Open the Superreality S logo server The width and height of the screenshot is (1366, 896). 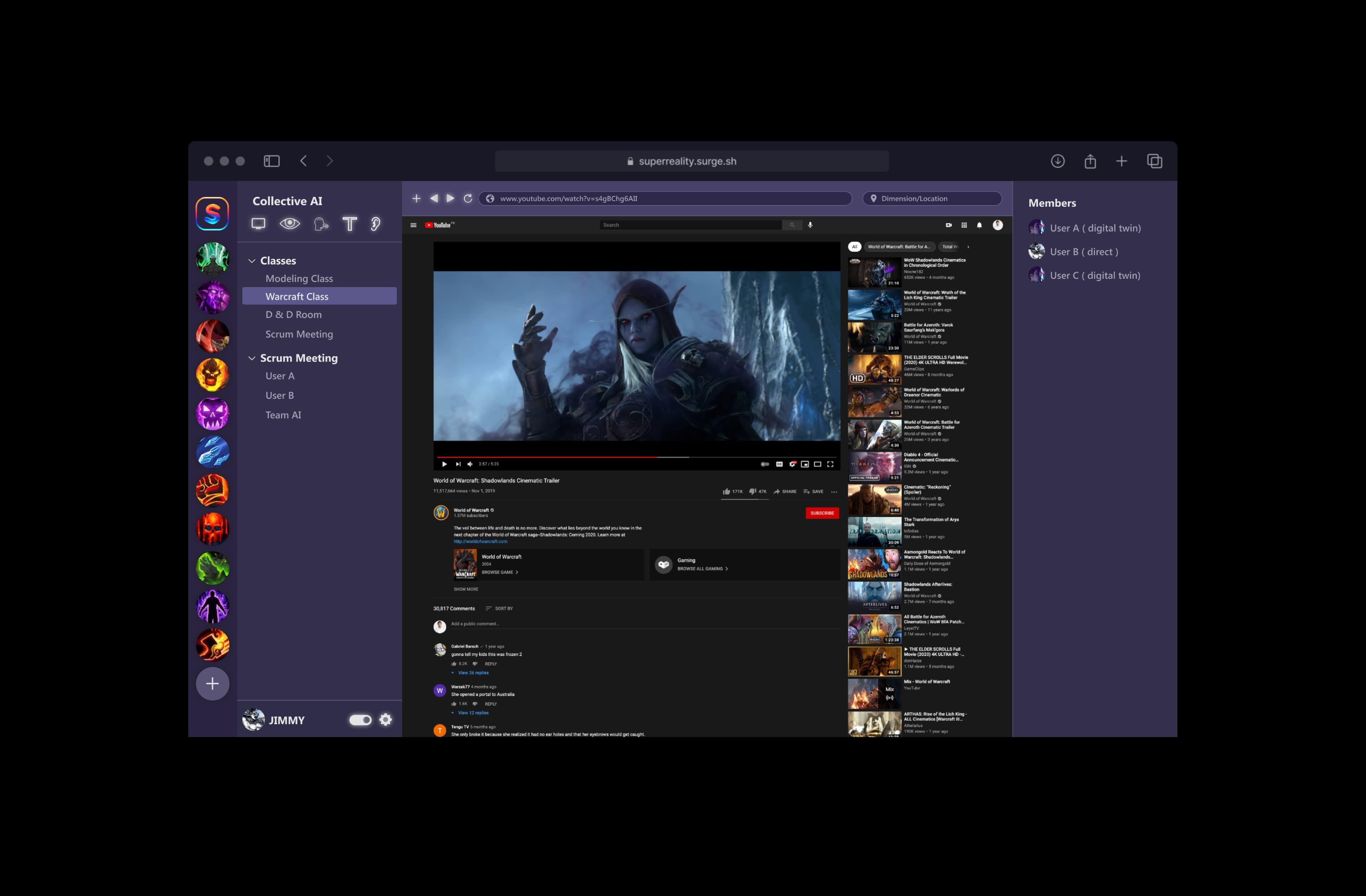click(x=212, y=213)
